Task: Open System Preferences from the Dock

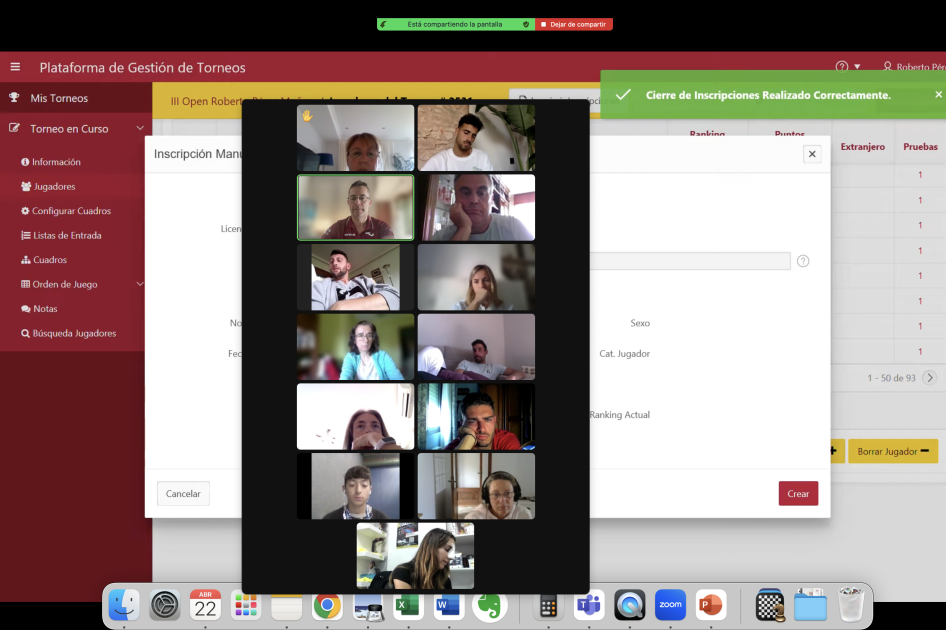Action: pos(165,605)
